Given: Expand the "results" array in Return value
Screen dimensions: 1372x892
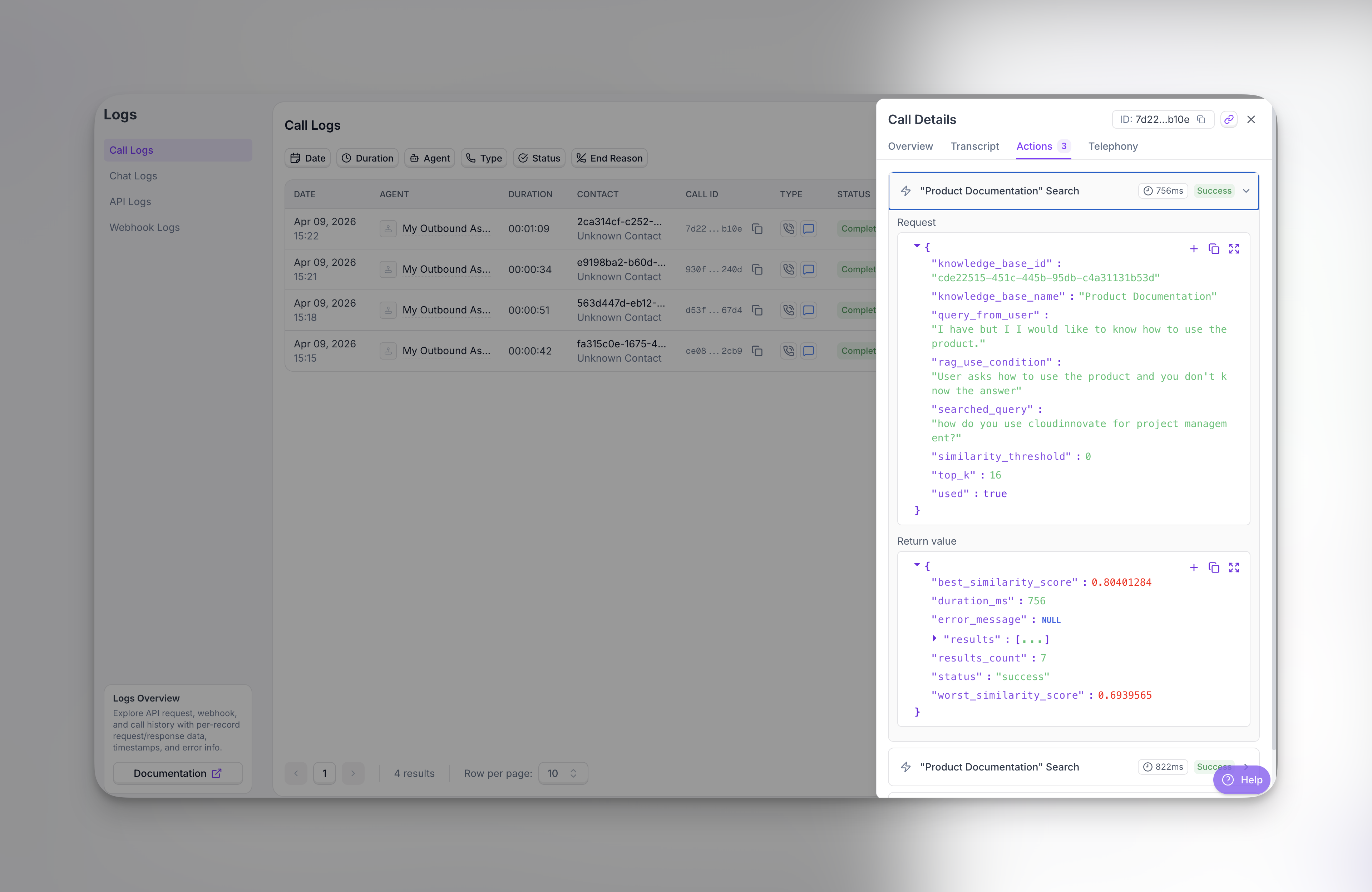Looking at the screenshot, I should (934, 639).
